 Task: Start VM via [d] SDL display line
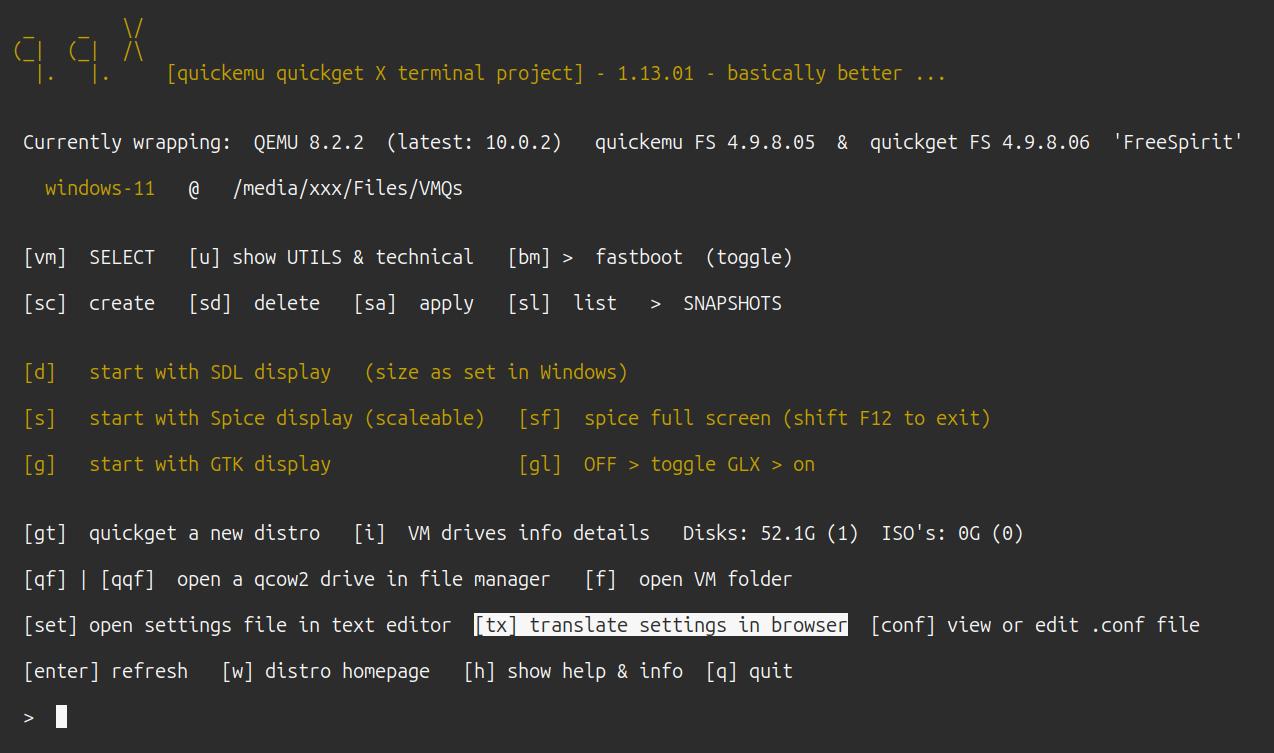click(x=326, y=372)
